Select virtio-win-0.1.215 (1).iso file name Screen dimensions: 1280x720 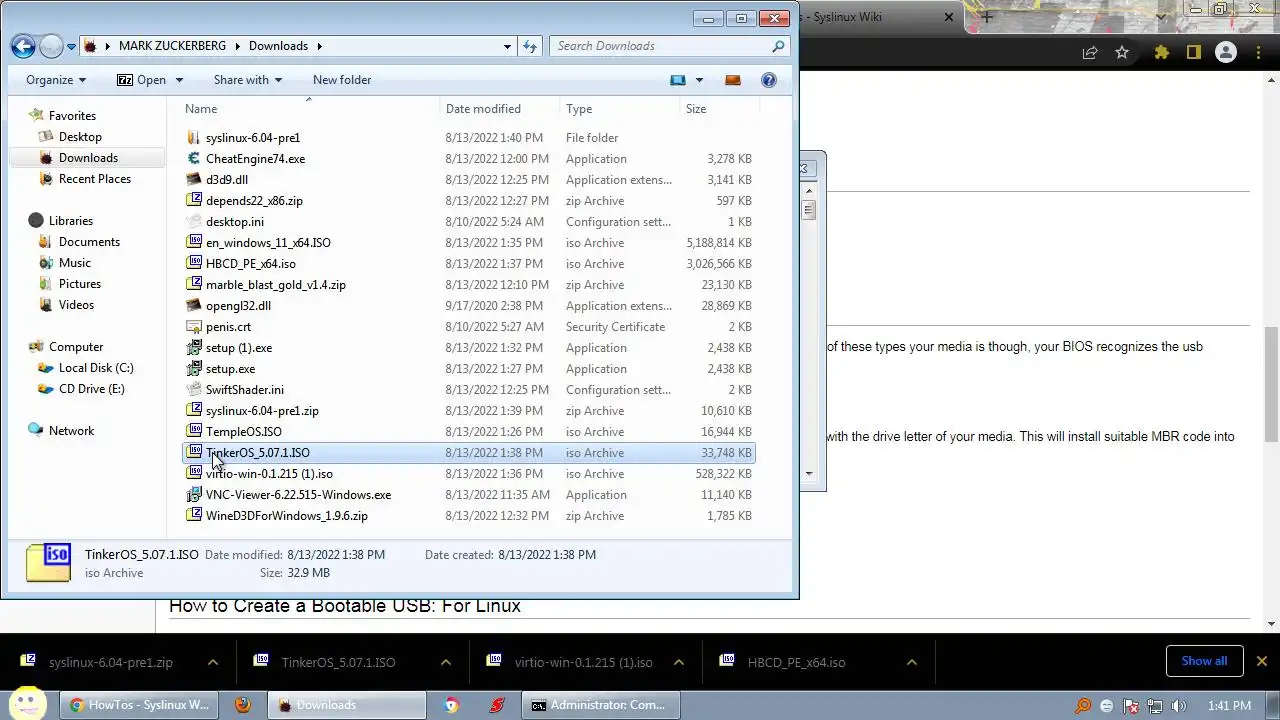(x=269, y=474)
